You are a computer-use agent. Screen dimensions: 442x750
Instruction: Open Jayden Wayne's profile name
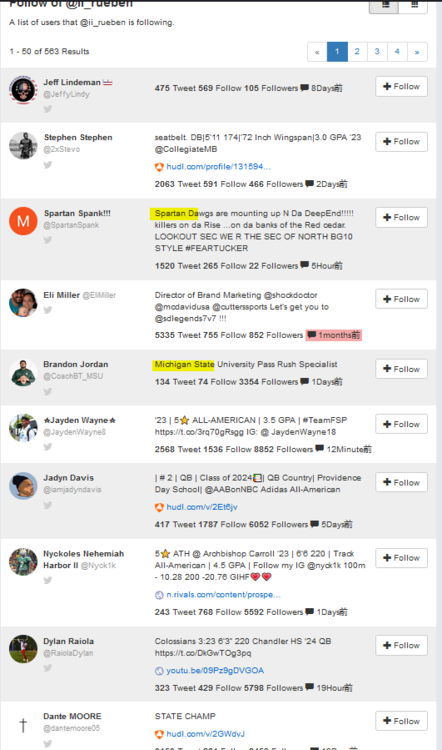tap(79, 420)
